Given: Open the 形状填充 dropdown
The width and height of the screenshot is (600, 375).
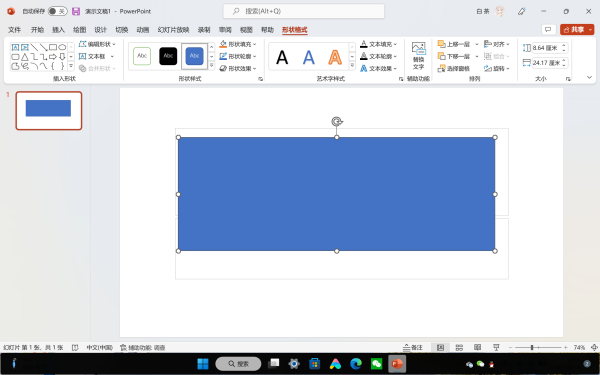Looking at the screenshot, I should 238,44.
